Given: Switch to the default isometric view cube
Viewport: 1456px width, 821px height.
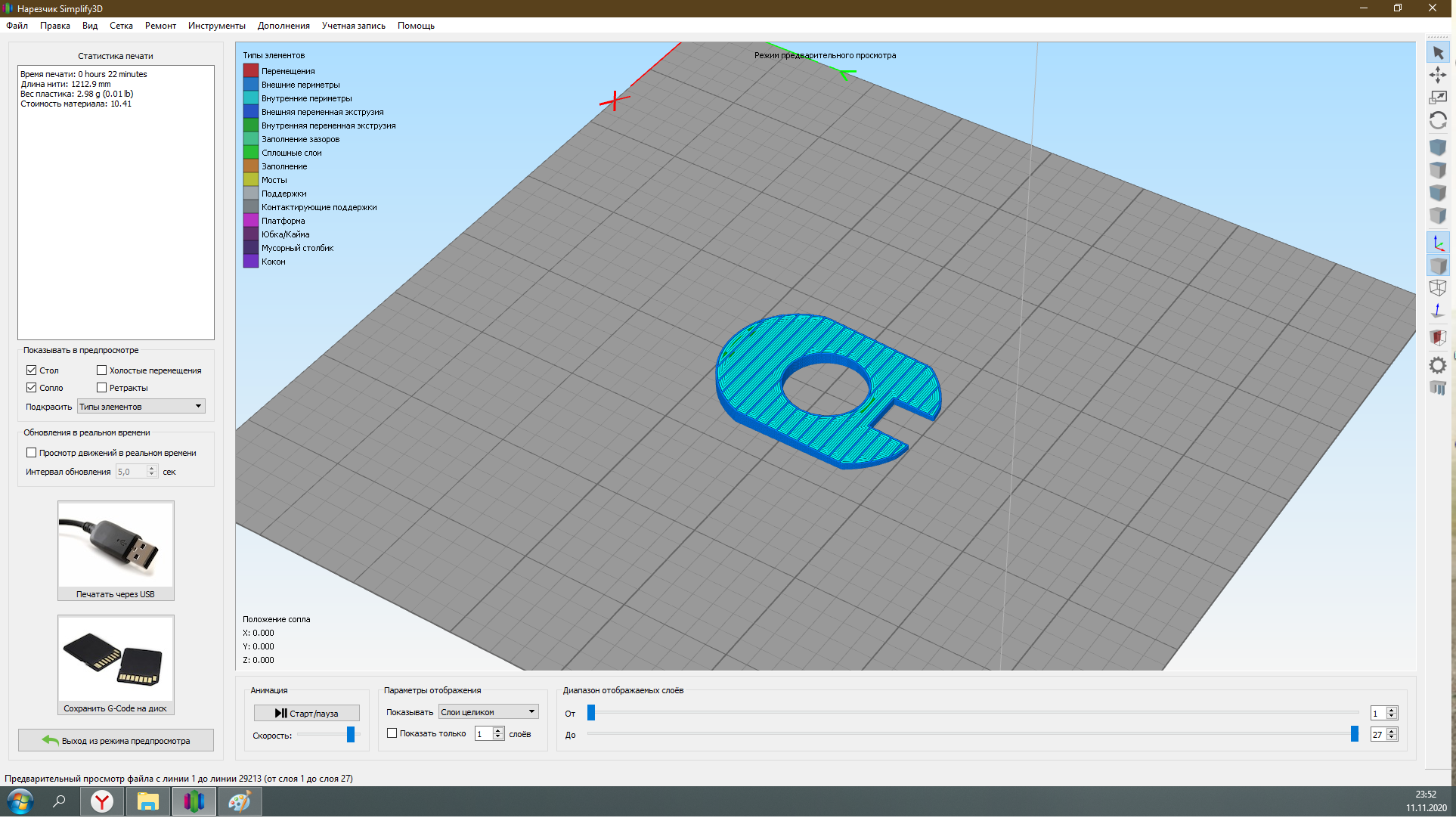Looking at the screenshot, I should click(x=1438, y=147).
